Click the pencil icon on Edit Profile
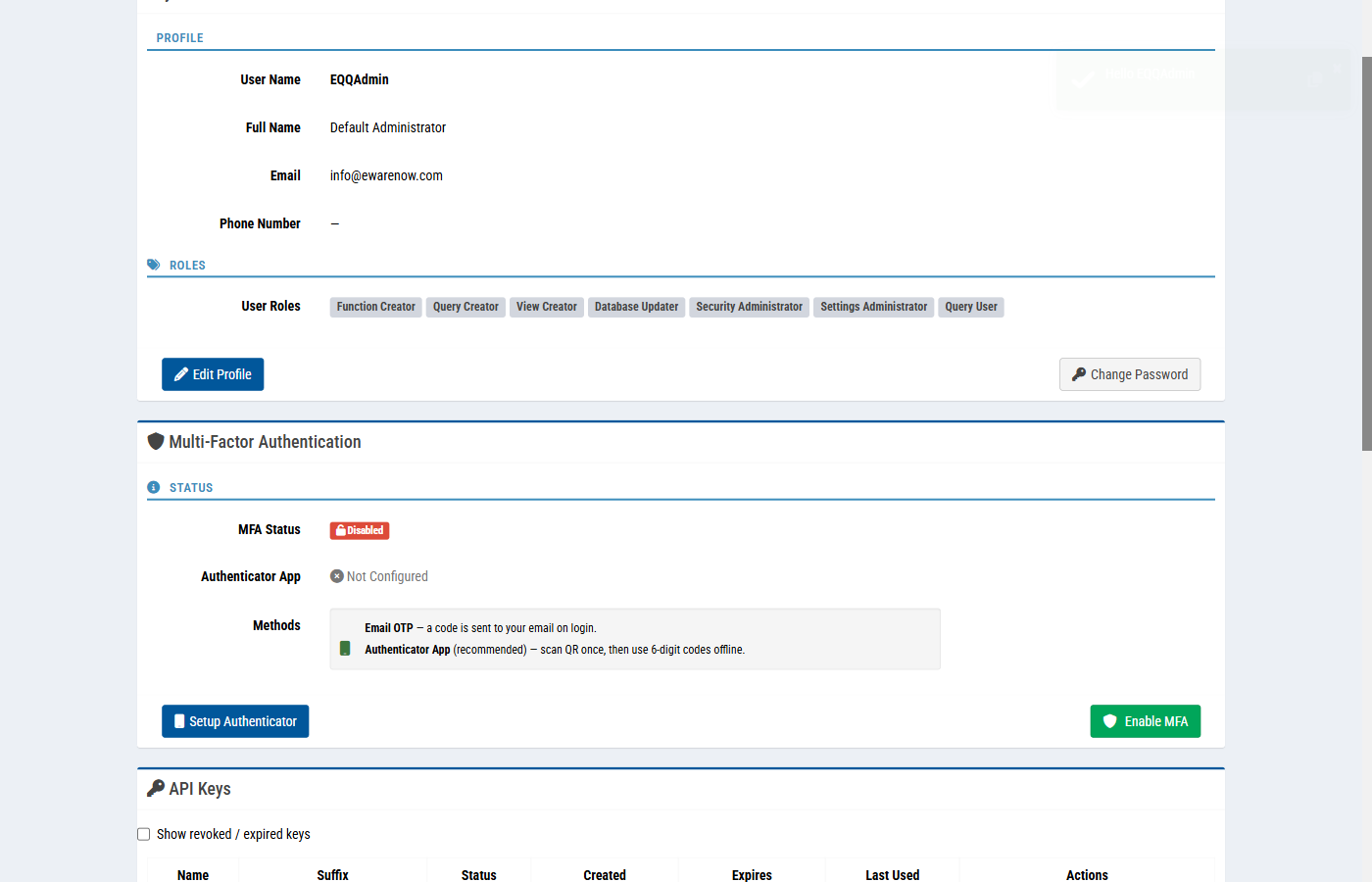1372x882 pixels. (180, 373)
